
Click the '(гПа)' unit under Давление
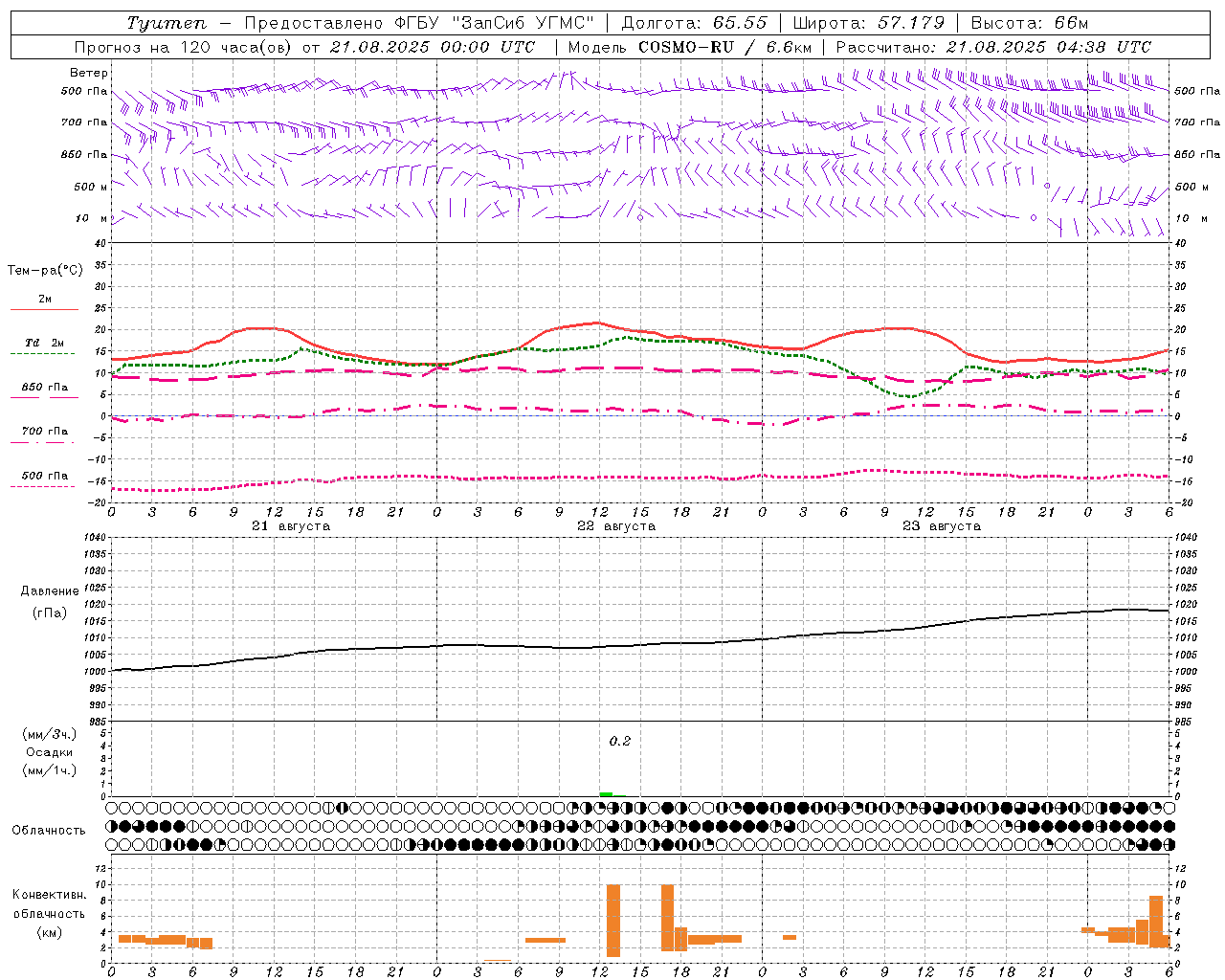click(50, 612)
